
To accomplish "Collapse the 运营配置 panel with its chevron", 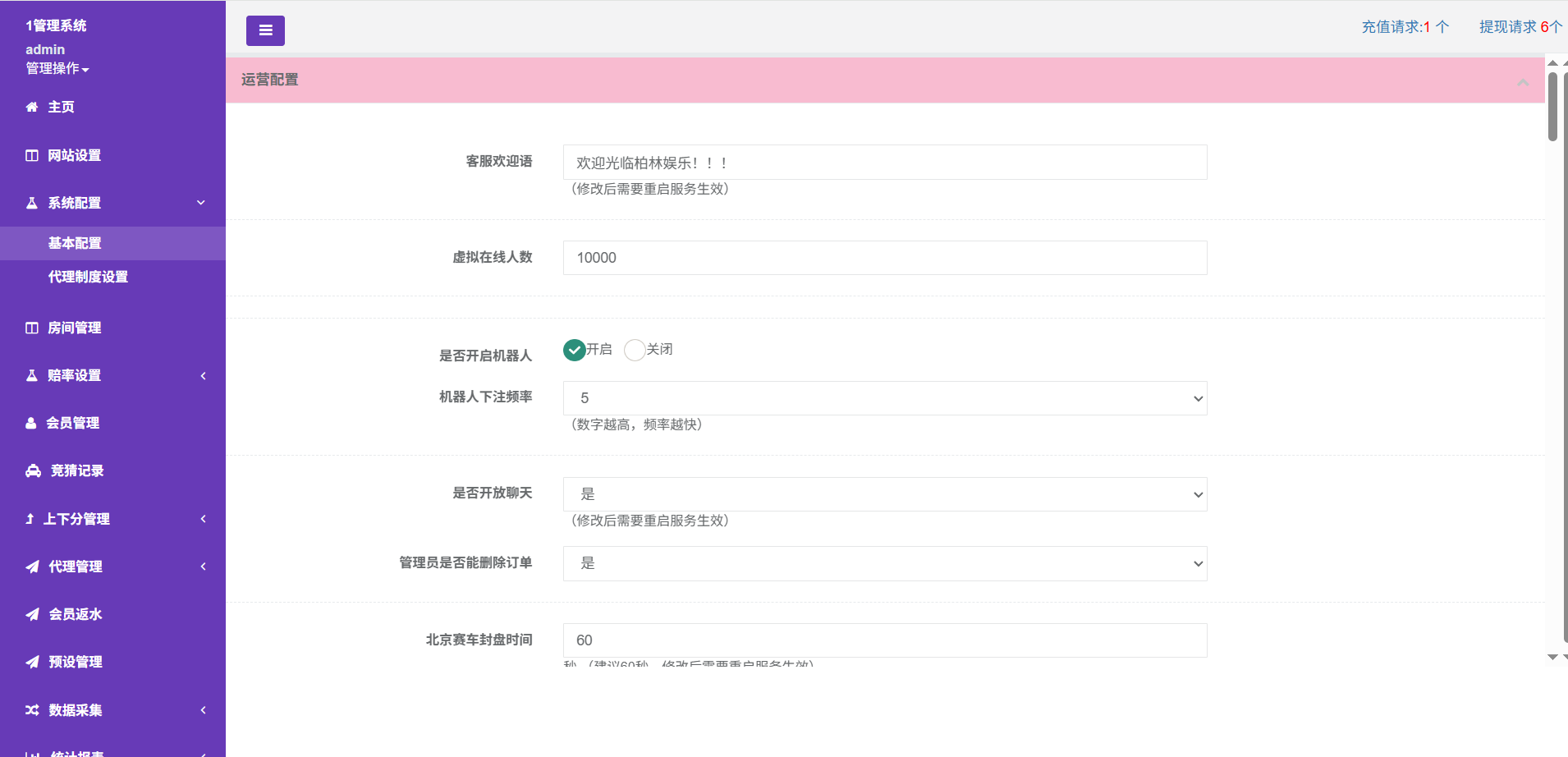I will (1523, 81).
